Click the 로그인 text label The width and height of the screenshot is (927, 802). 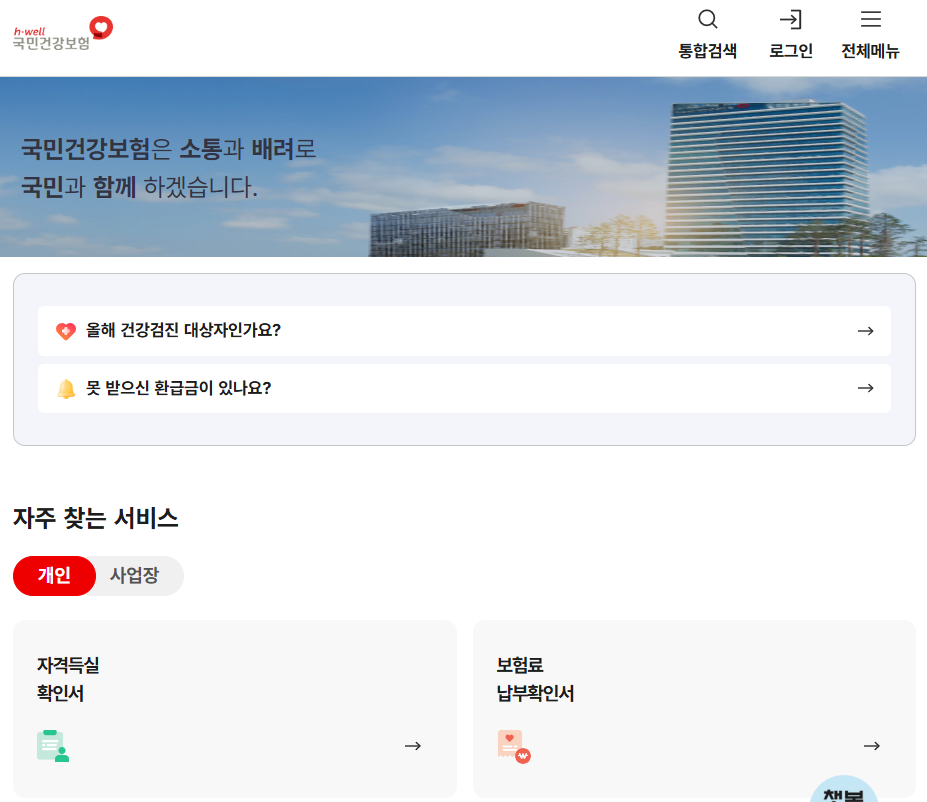point(790,51)
